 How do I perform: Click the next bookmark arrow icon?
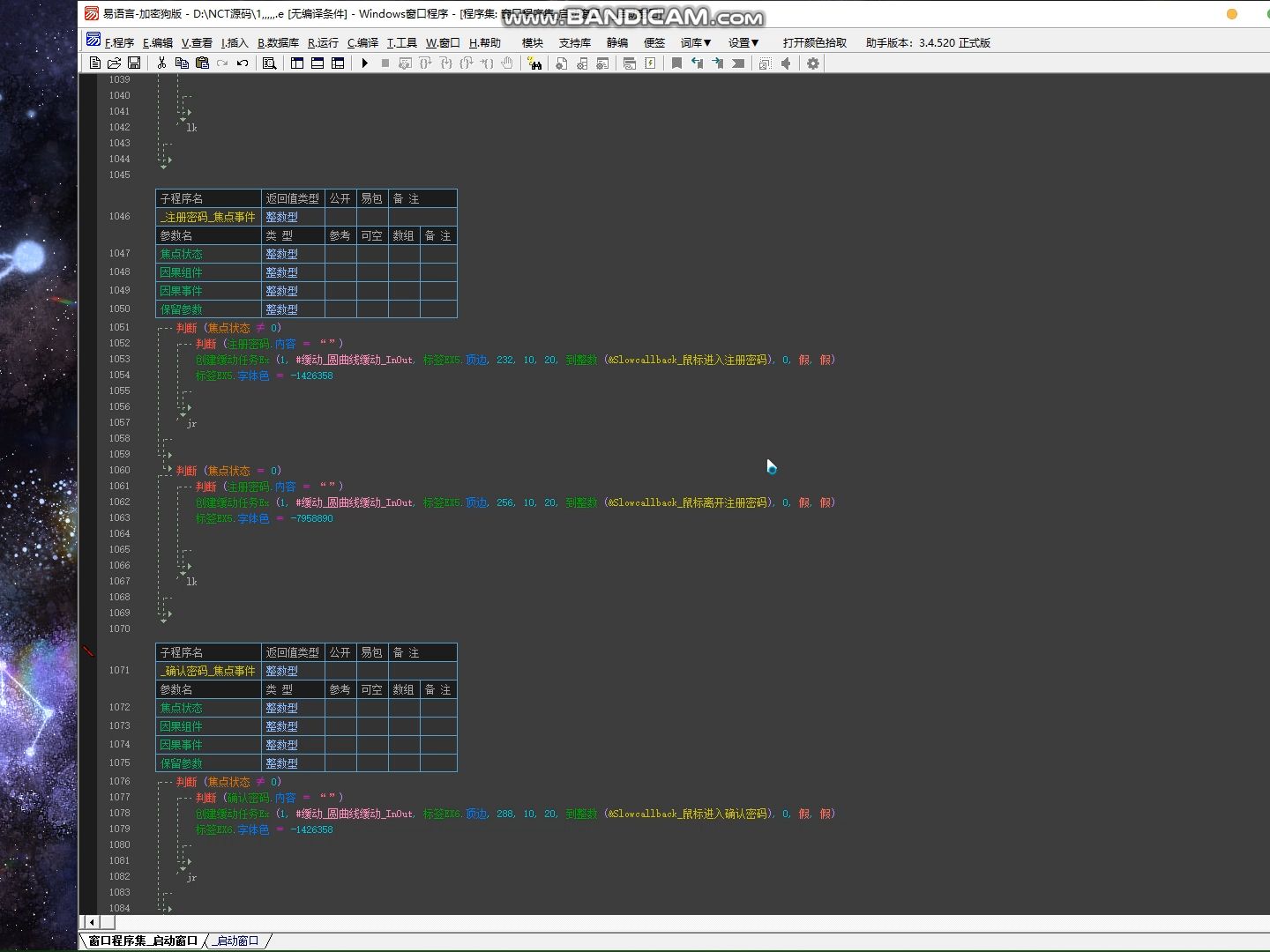718,63
